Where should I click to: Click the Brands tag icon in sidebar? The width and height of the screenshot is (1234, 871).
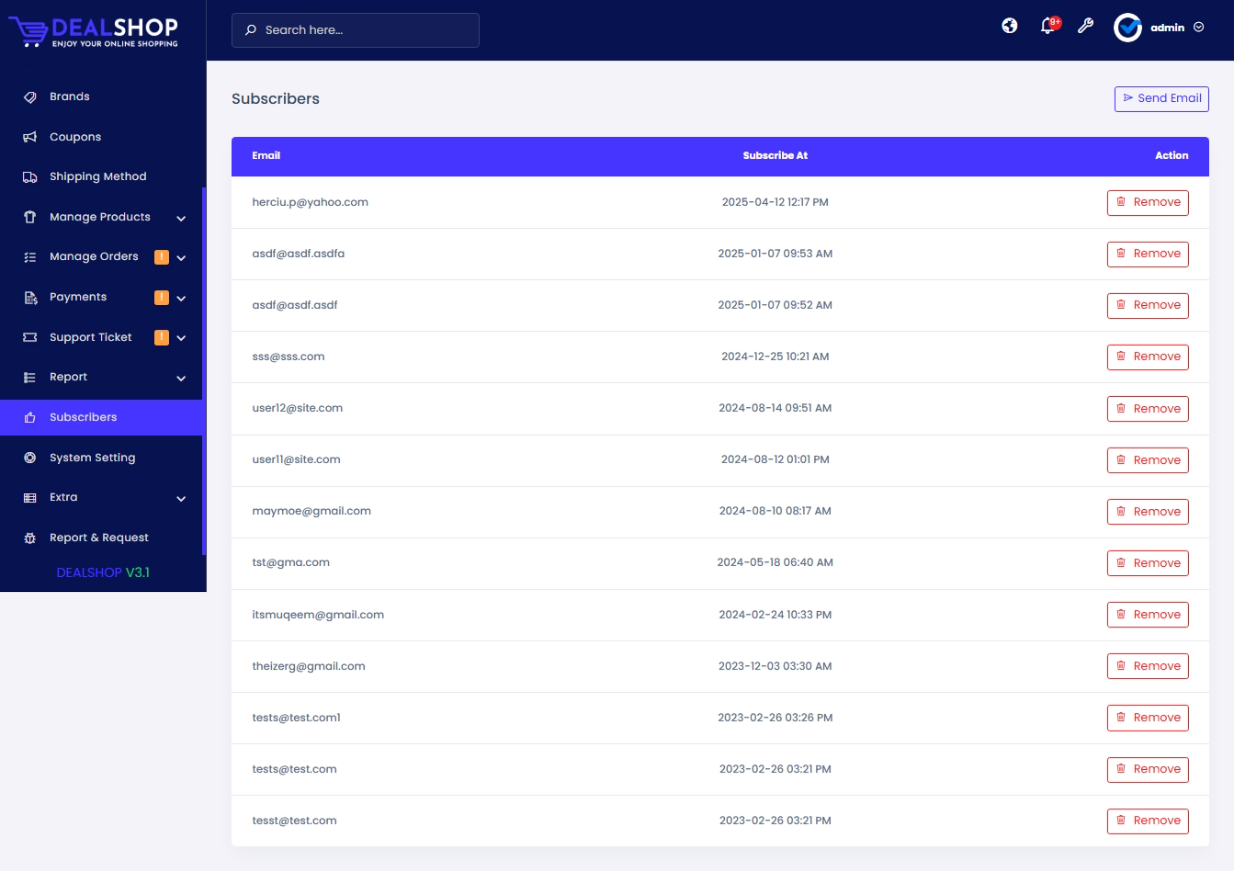pyautogui.click(x=30, y=97)
